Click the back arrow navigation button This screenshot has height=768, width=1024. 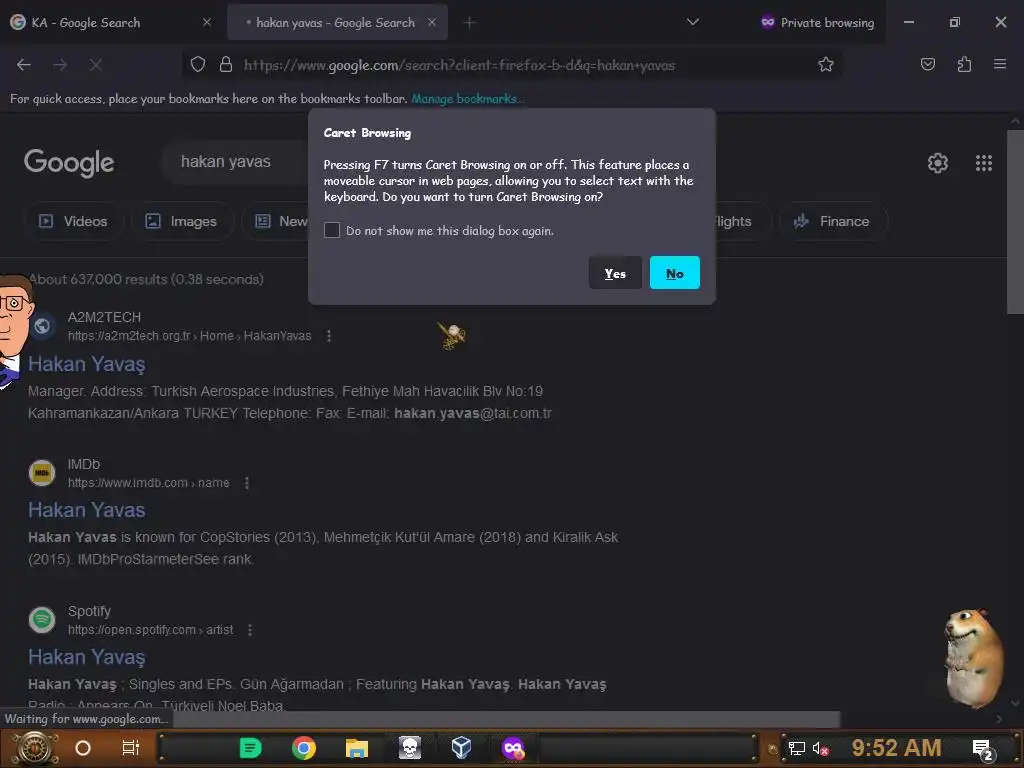pyautogui.click(x=24, y=65)
